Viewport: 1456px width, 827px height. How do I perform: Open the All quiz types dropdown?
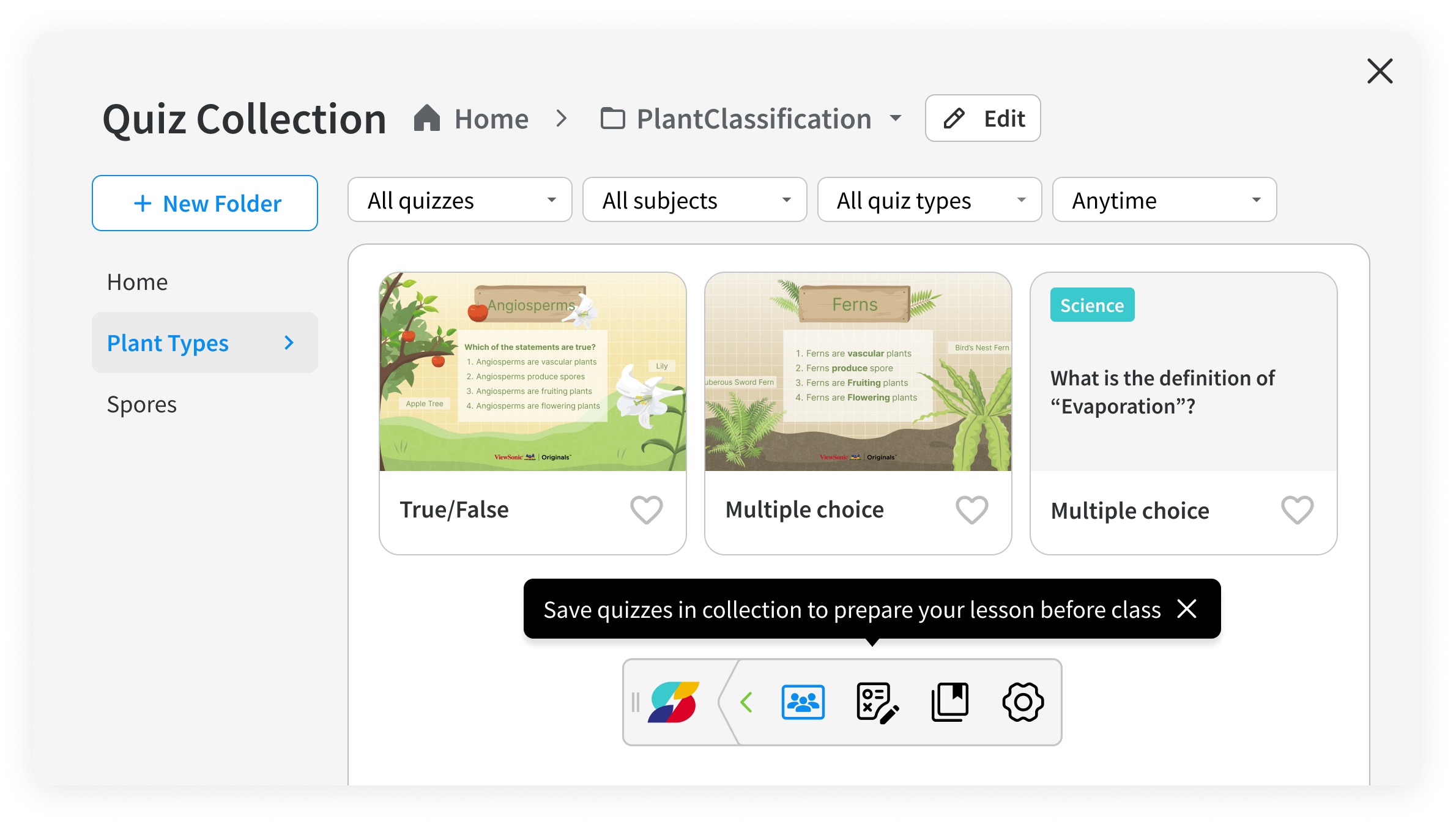929,200
